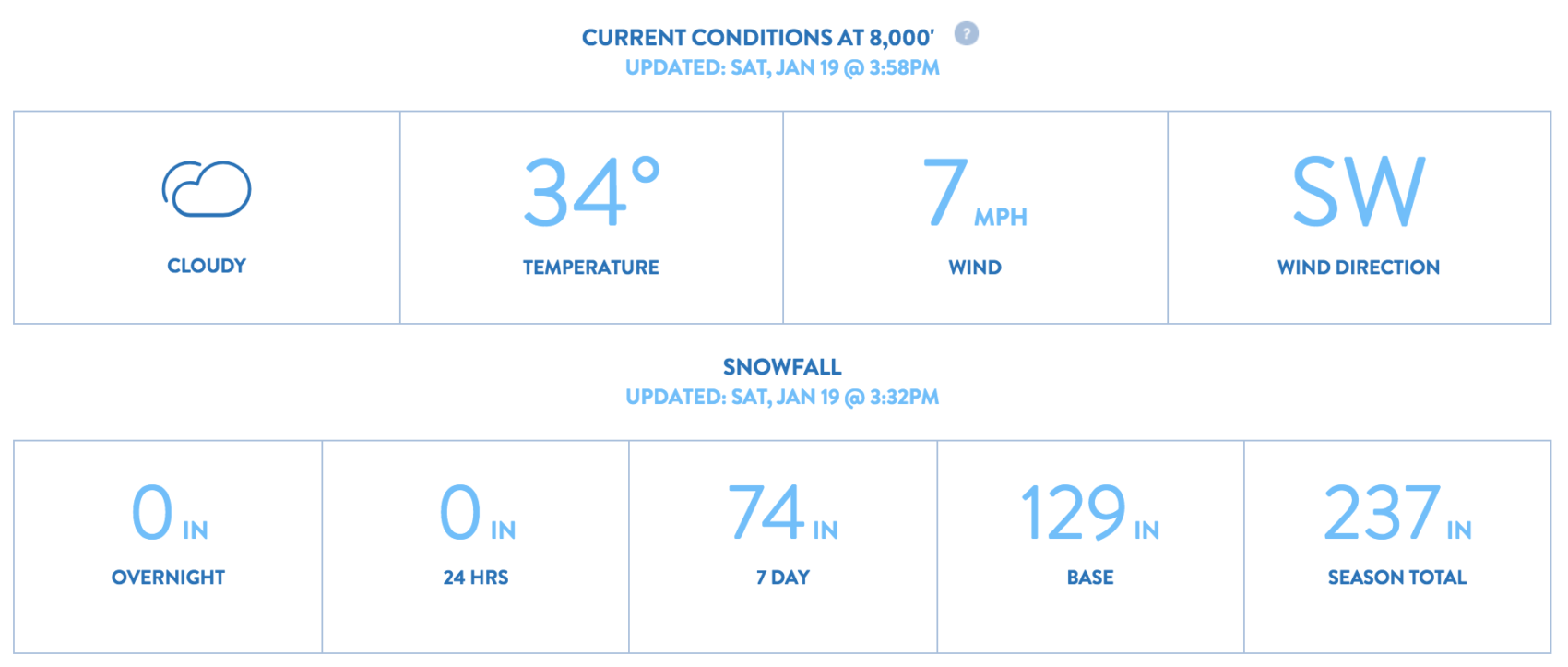Click the 237 IN season total value
The height and width of the screenshot is (667, 1568).
click(x=1397, y=513)
